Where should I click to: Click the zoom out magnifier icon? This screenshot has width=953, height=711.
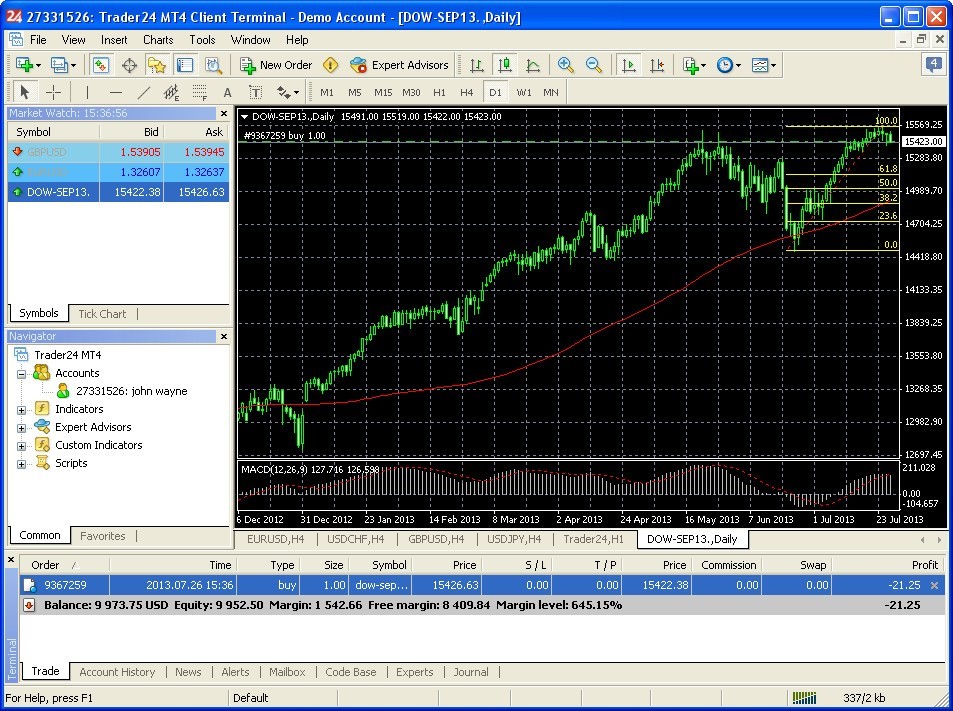(594, 65)
